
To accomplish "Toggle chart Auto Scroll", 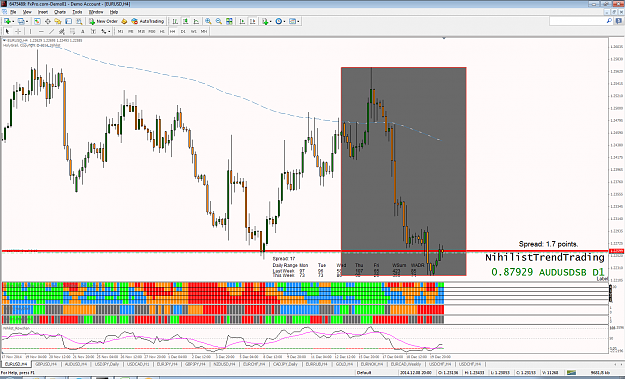I will tap(242, 21).
